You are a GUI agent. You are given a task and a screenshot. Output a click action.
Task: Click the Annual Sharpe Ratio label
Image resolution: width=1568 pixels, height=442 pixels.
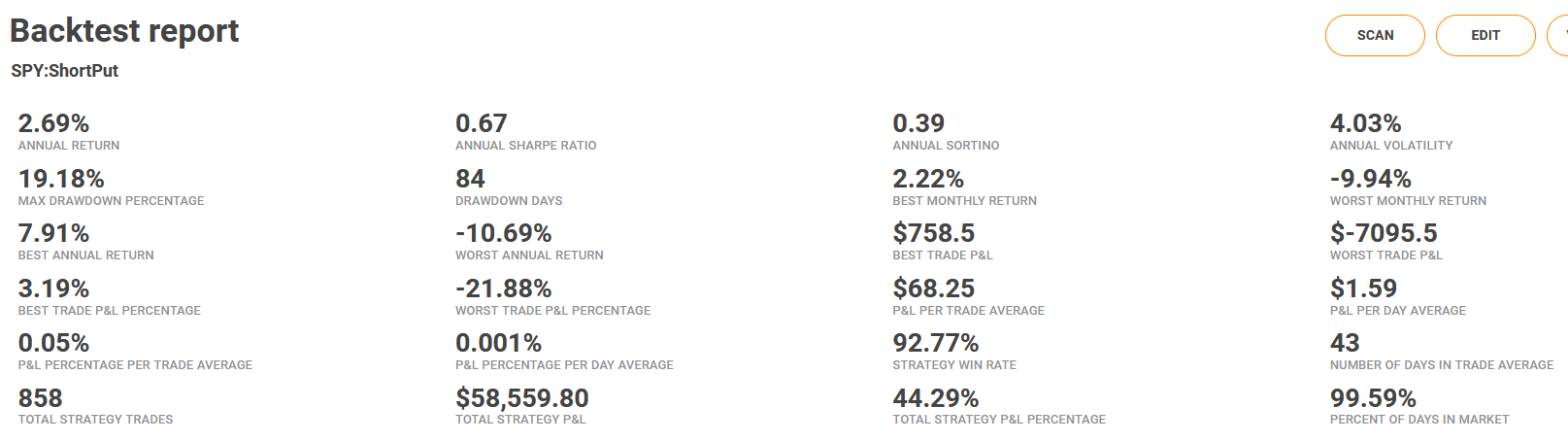click(x=526, y=146)
